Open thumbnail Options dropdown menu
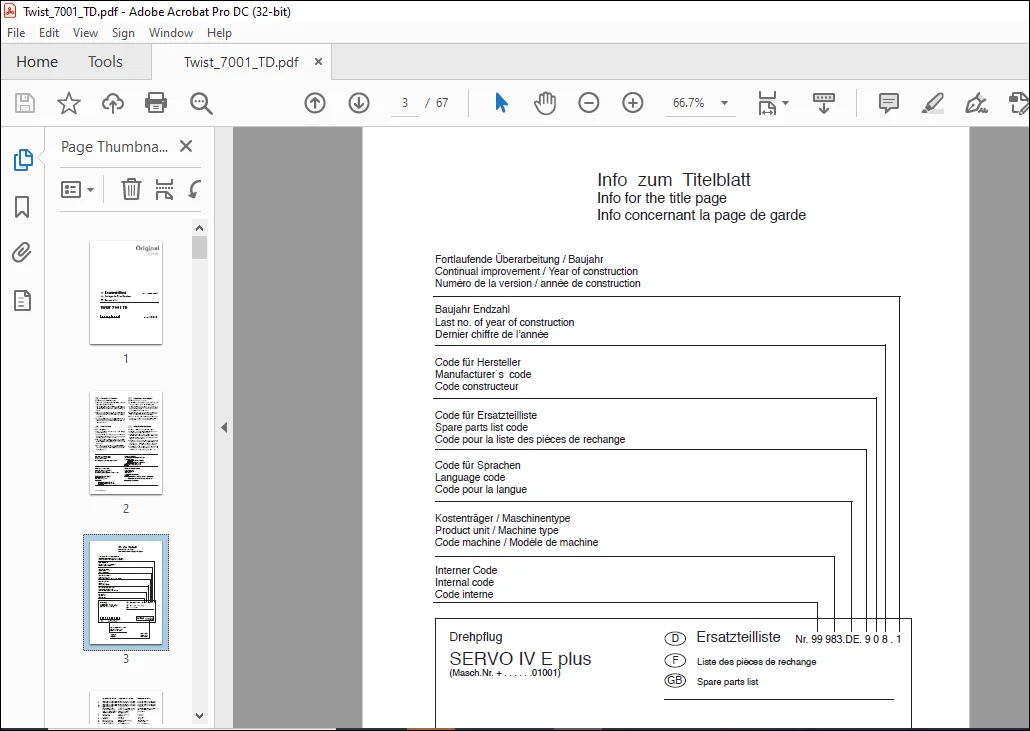1030x731 pixels. [x=78, y=190]
